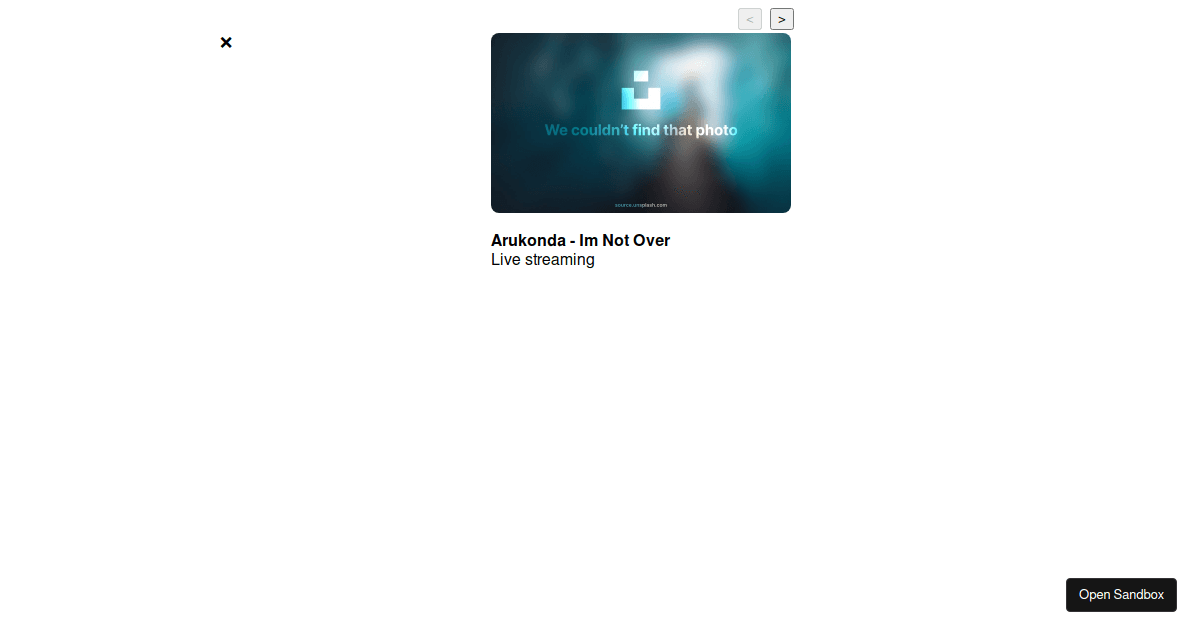Click the word 'photo' in the image
This screenshot has height=630, width=1200.
click(x=716, y=130)
